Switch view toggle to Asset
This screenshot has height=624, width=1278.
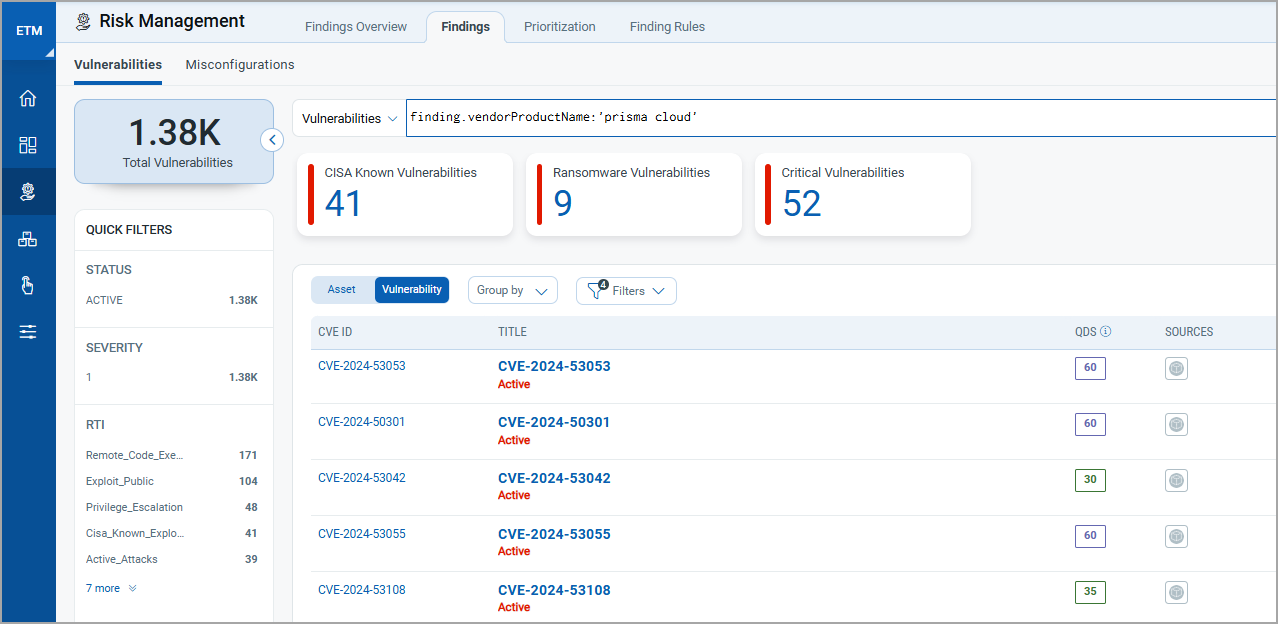[x=342, y=290]
